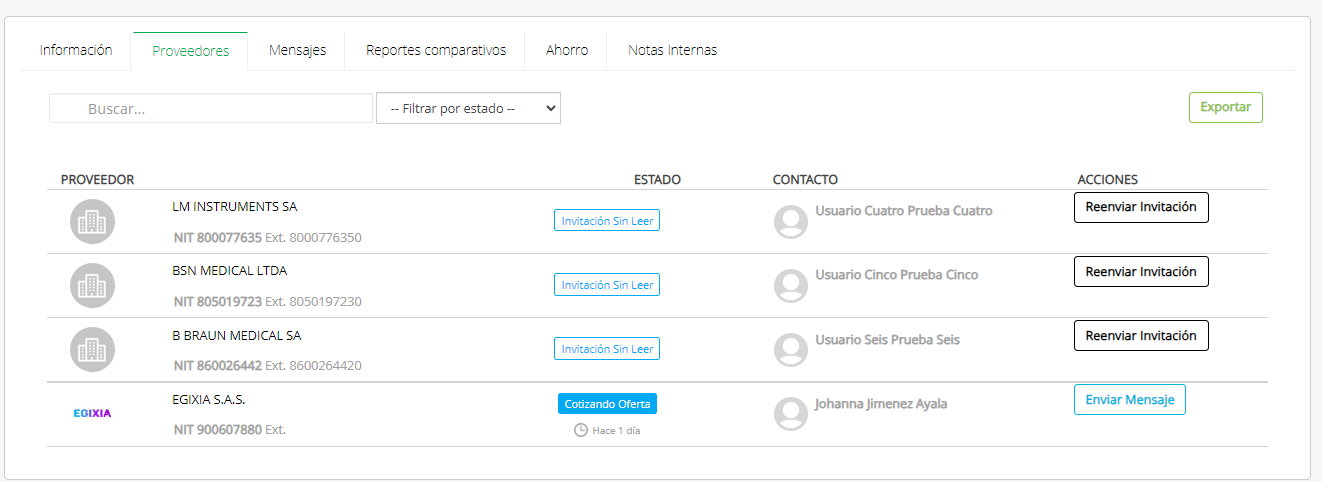Screen dimensions: 1322x482
Task: Open the Notas Internas tab
Action: [672, 50]
